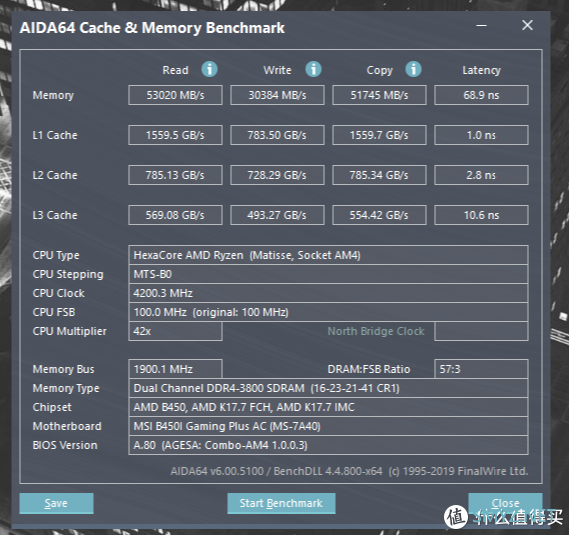Click L2 Cache Read value 785.13 GB/s

click(175, 175)
